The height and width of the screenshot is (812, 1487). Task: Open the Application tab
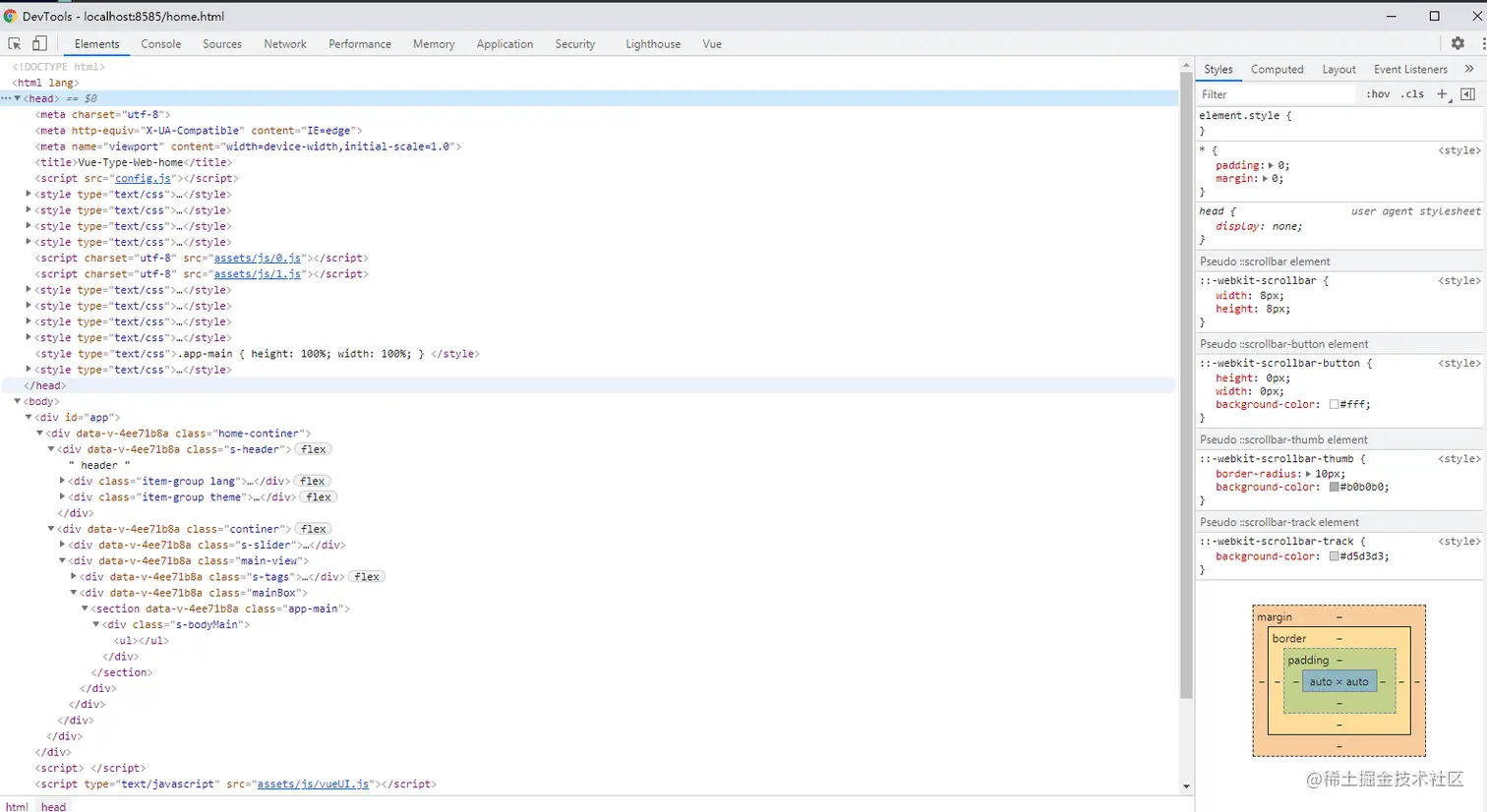point(505,44)
